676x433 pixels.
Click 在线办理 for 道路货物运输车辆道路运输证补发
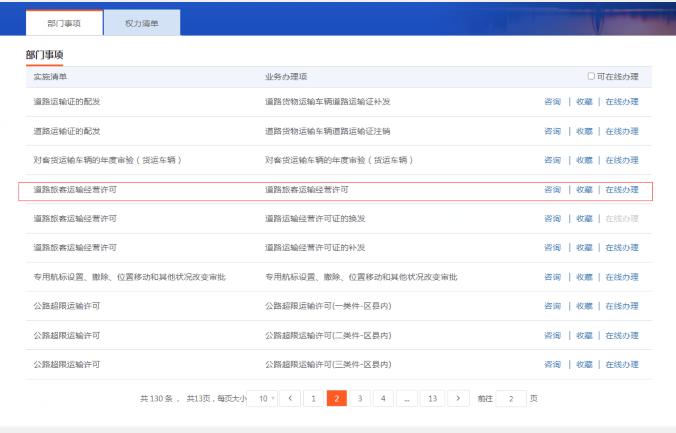coord(622,102)
